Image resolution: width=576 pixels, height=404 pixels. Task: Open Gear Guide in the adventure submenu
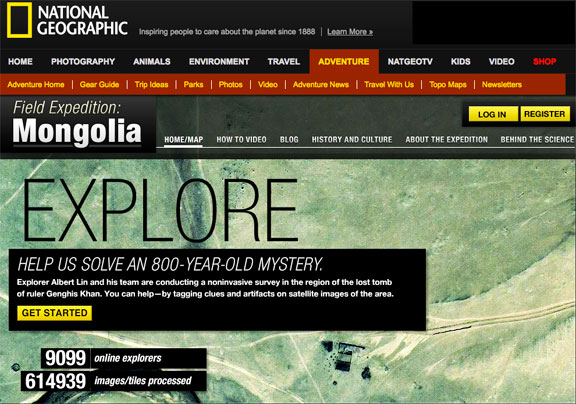tap(99, 85)
